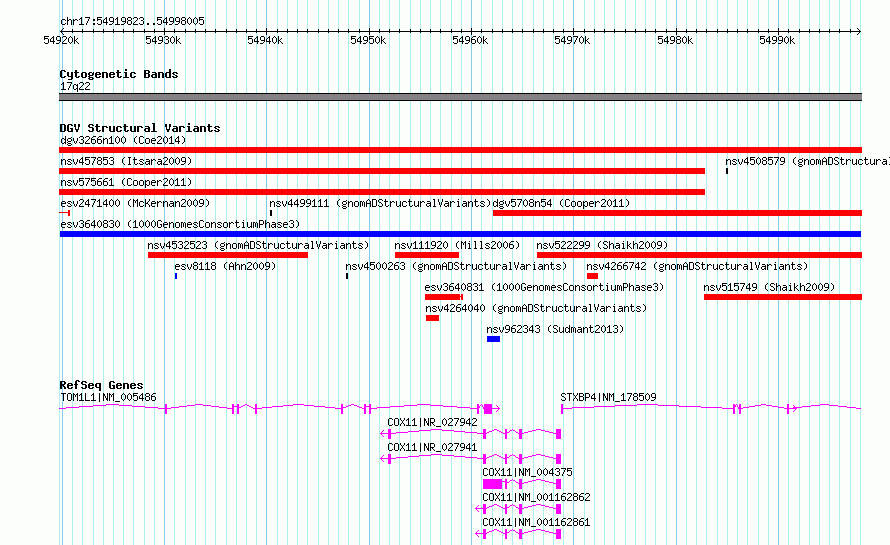Screen dimensions: 890x545
Task: Select esv8118 (Ahn2009) variant label
Action: click(x=225, y=266)
